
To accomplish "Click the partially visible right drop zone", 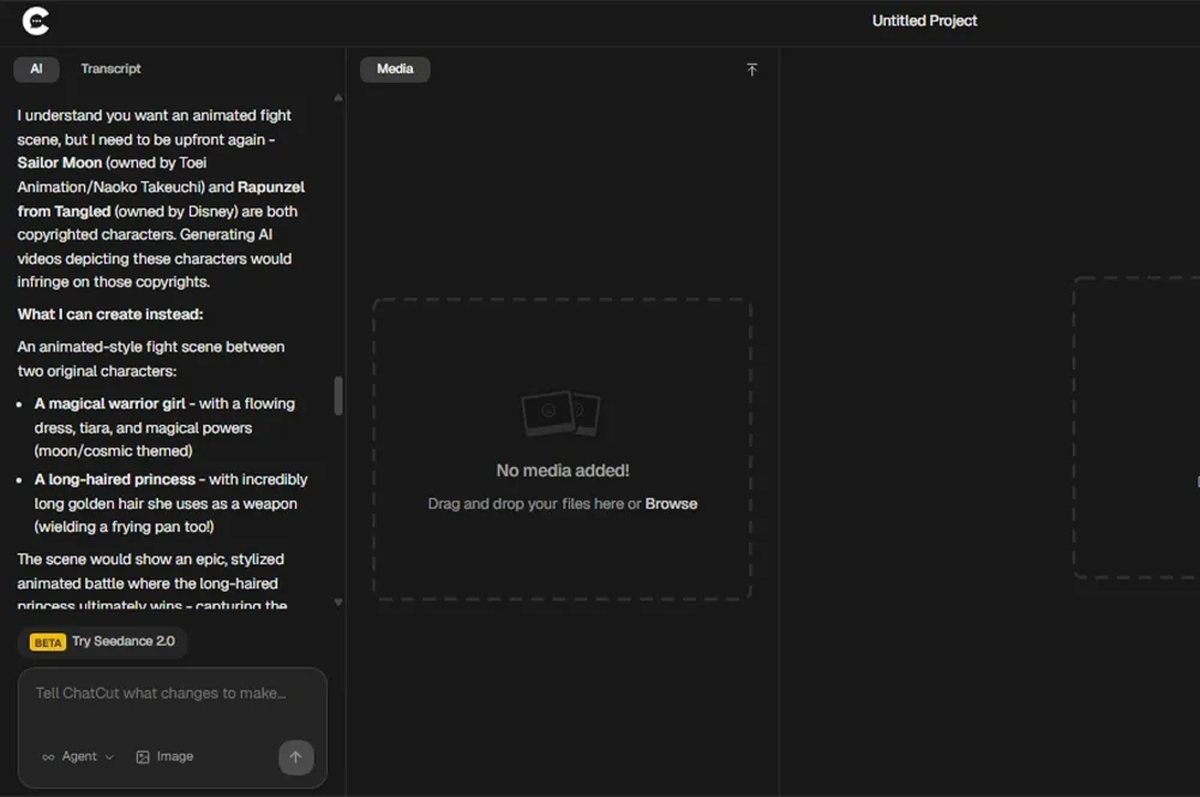I will tap(1137, 427).
